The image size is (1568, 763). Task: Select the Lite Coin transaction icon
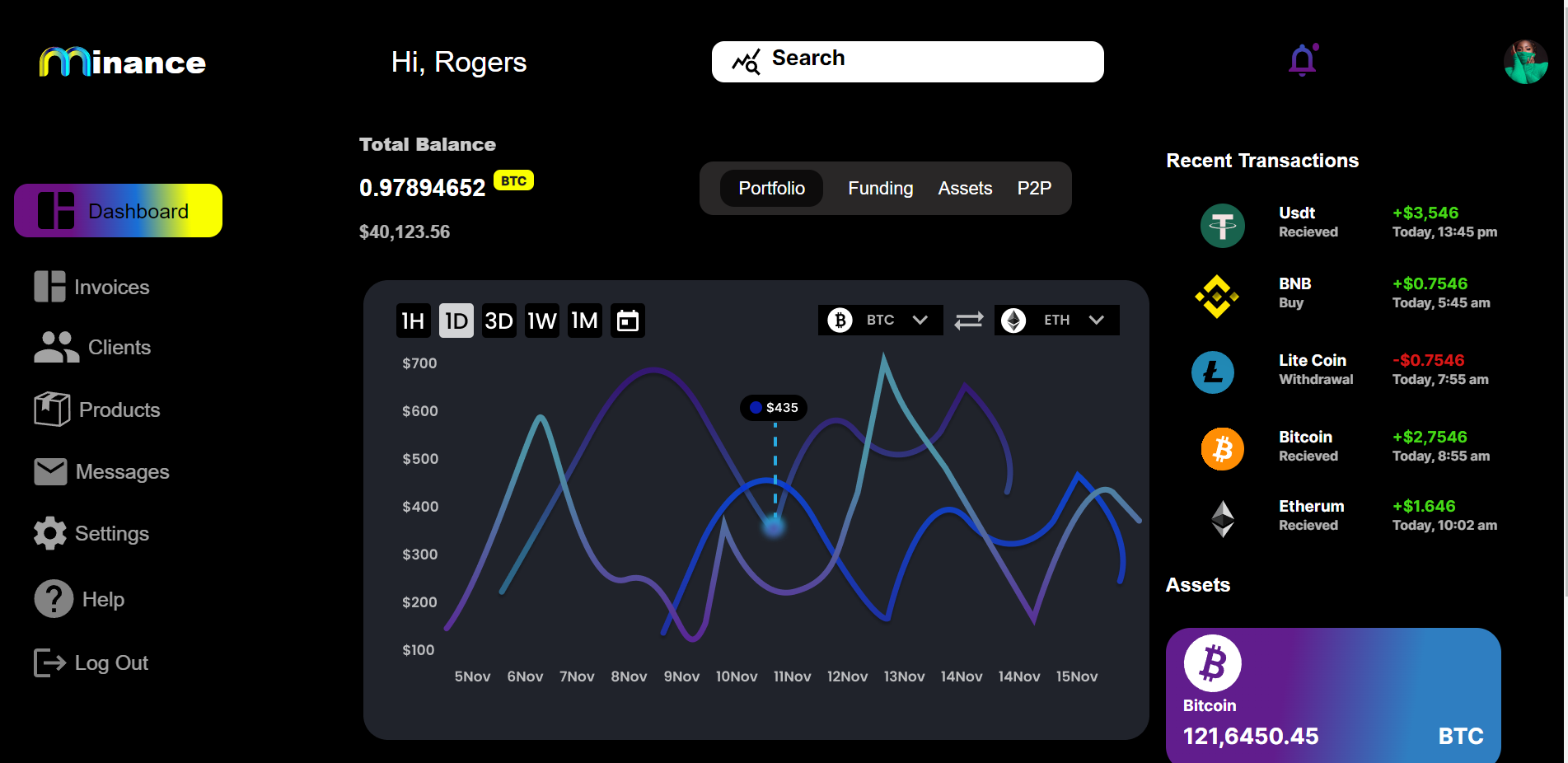(x=1213, y=372)
